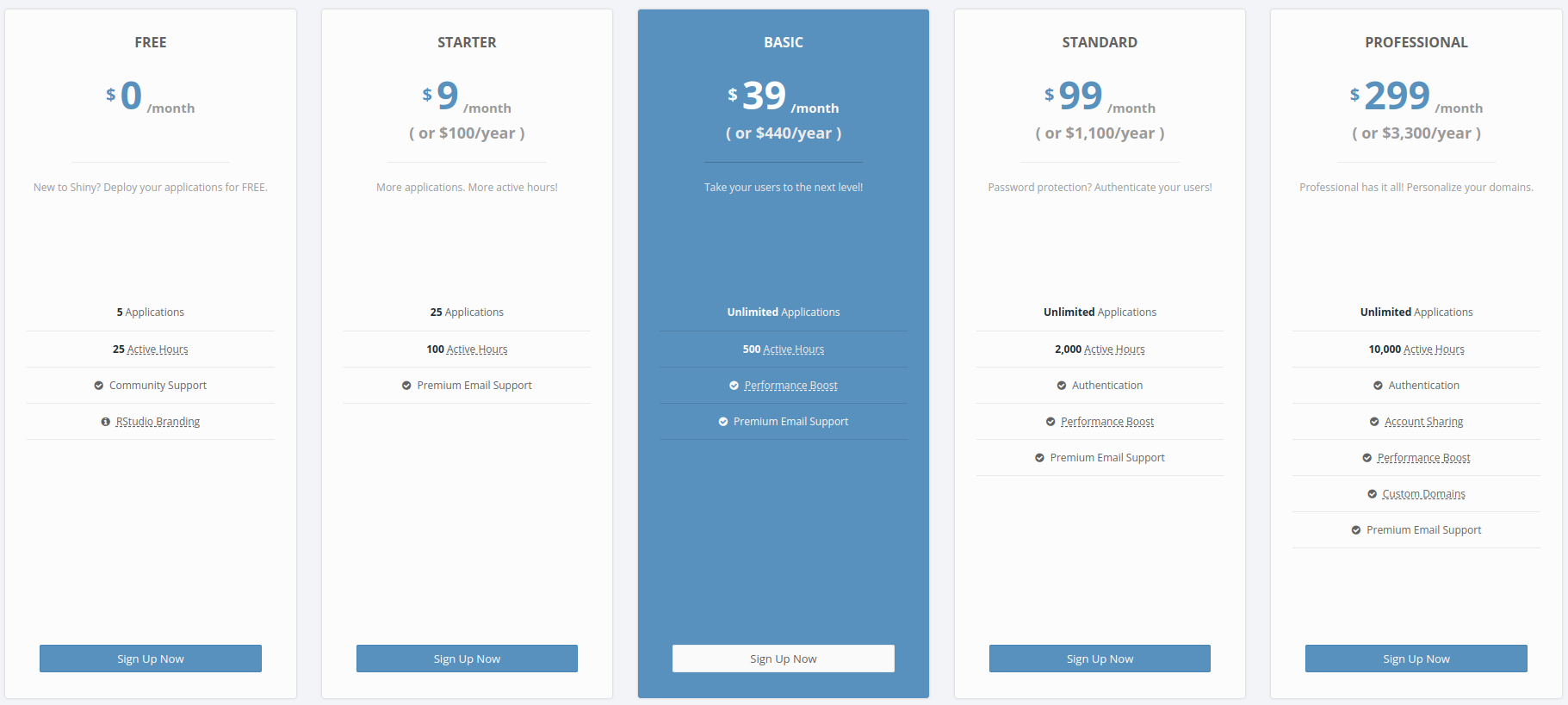Image resolution: width=1568 pixels, height=705 pixels.
Task: Click check icon beside Account Sharing
Action: coord(1374,422)
